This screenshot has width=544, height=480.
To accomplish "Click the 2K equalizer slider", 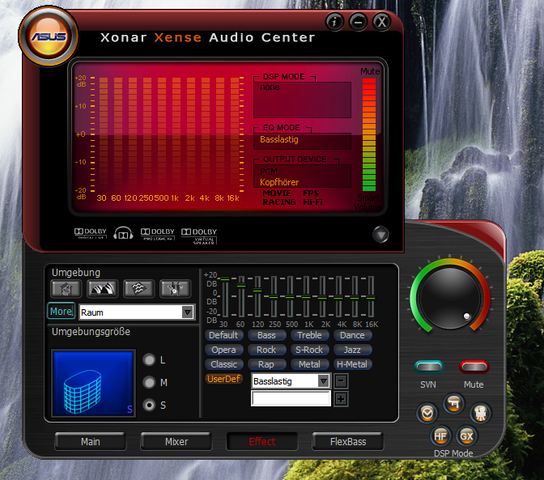I will tap(322, 298).
